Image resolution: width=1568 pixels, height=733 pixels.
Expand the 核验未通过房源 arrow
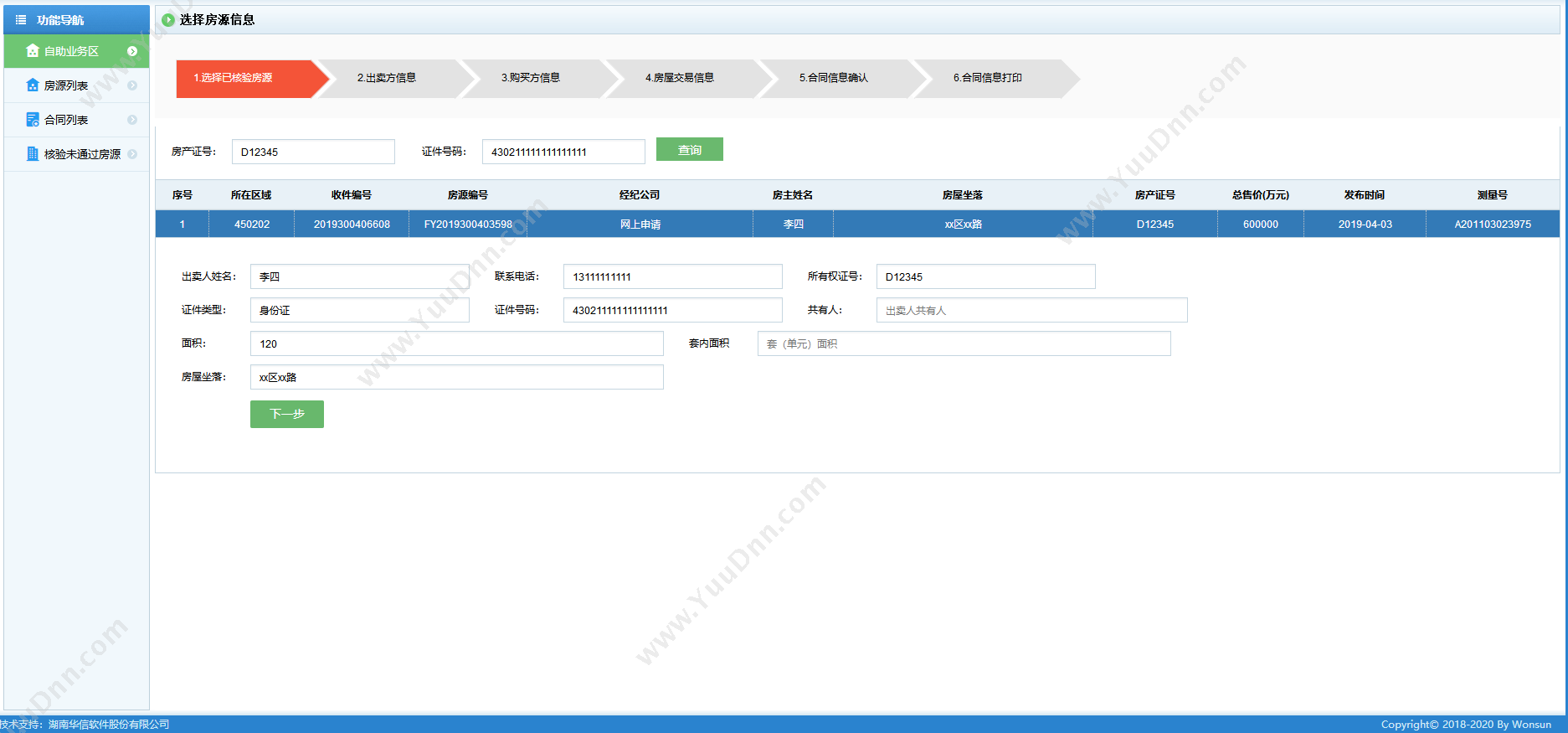tap(132, 154)
